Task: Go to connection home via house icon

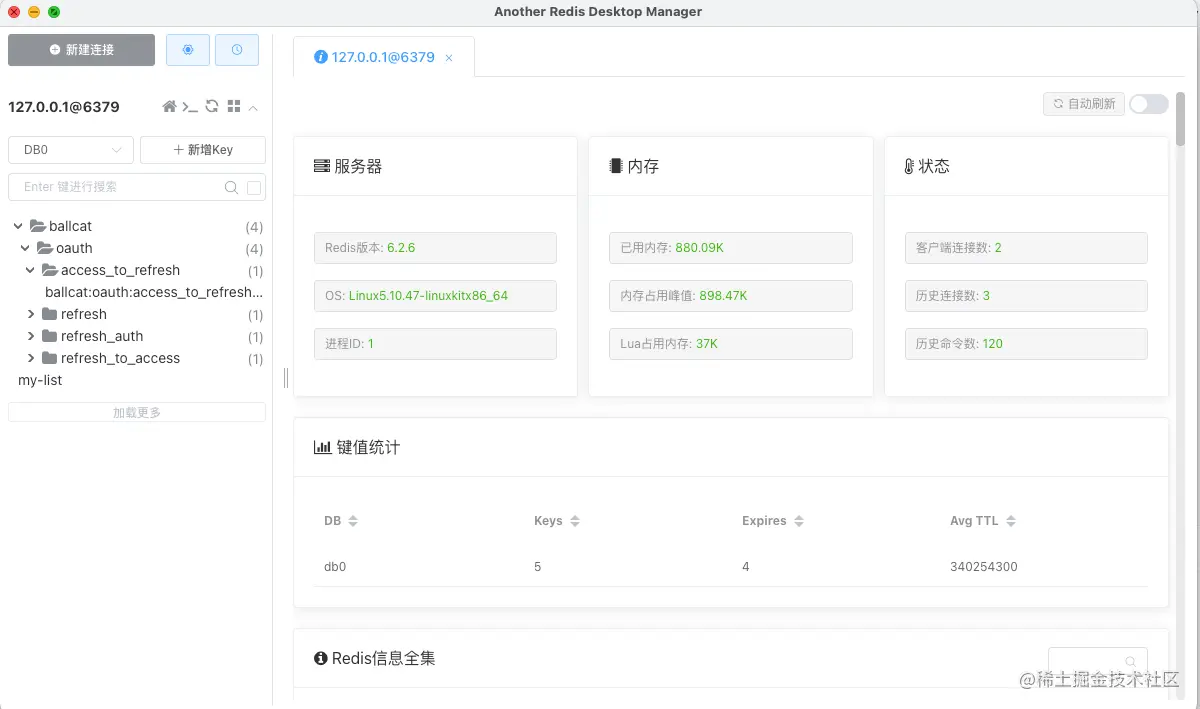Action: 169,106
